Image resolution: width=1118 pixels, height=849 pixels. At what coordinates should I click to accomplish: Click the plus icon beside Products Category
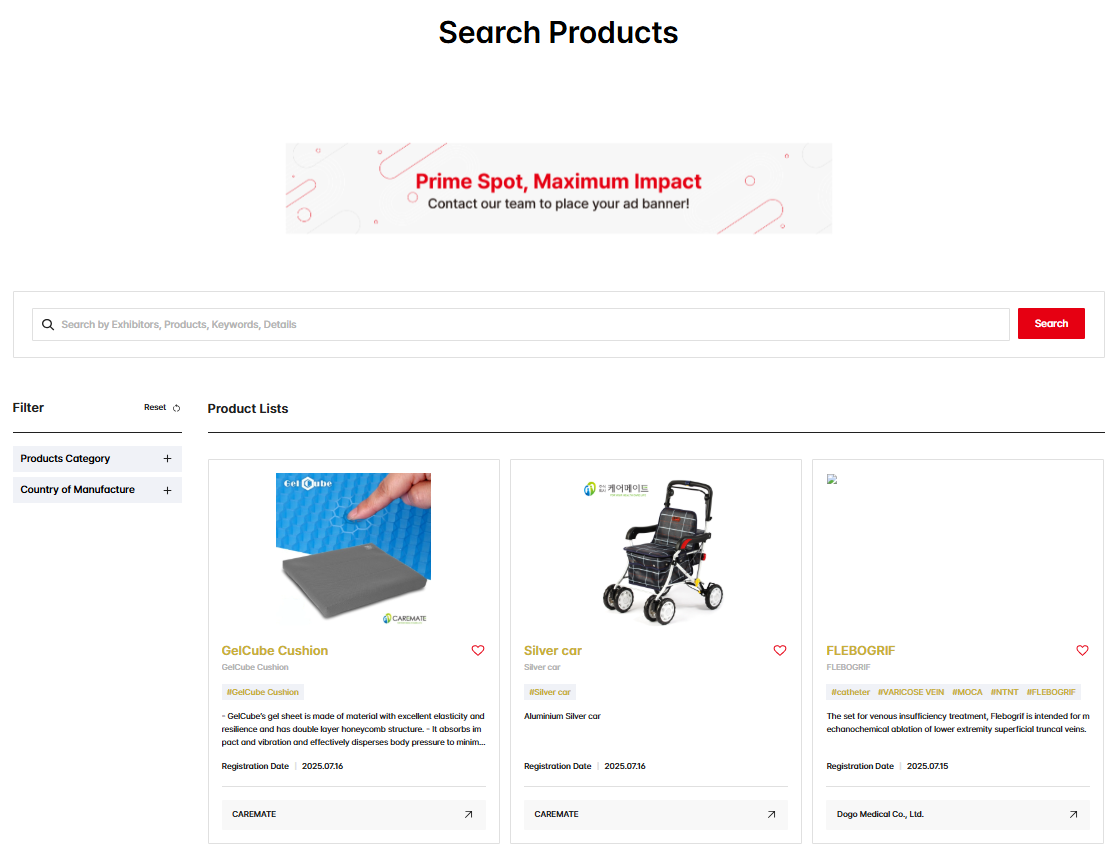point(167,458)
